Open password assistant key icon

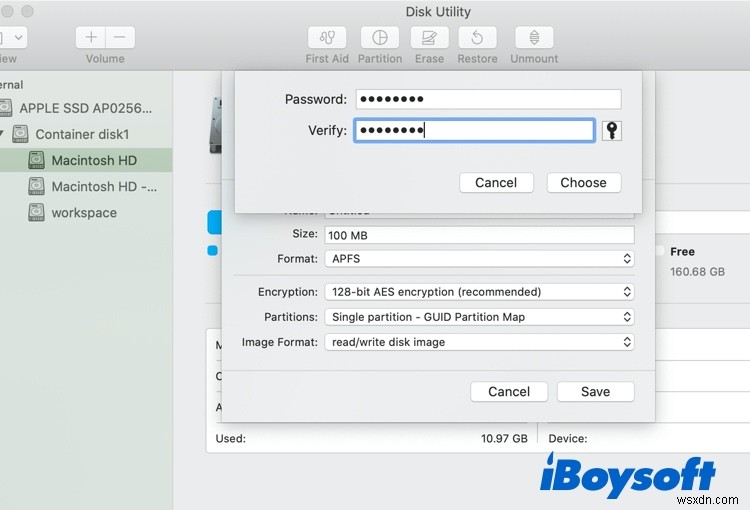click(612, 130)
